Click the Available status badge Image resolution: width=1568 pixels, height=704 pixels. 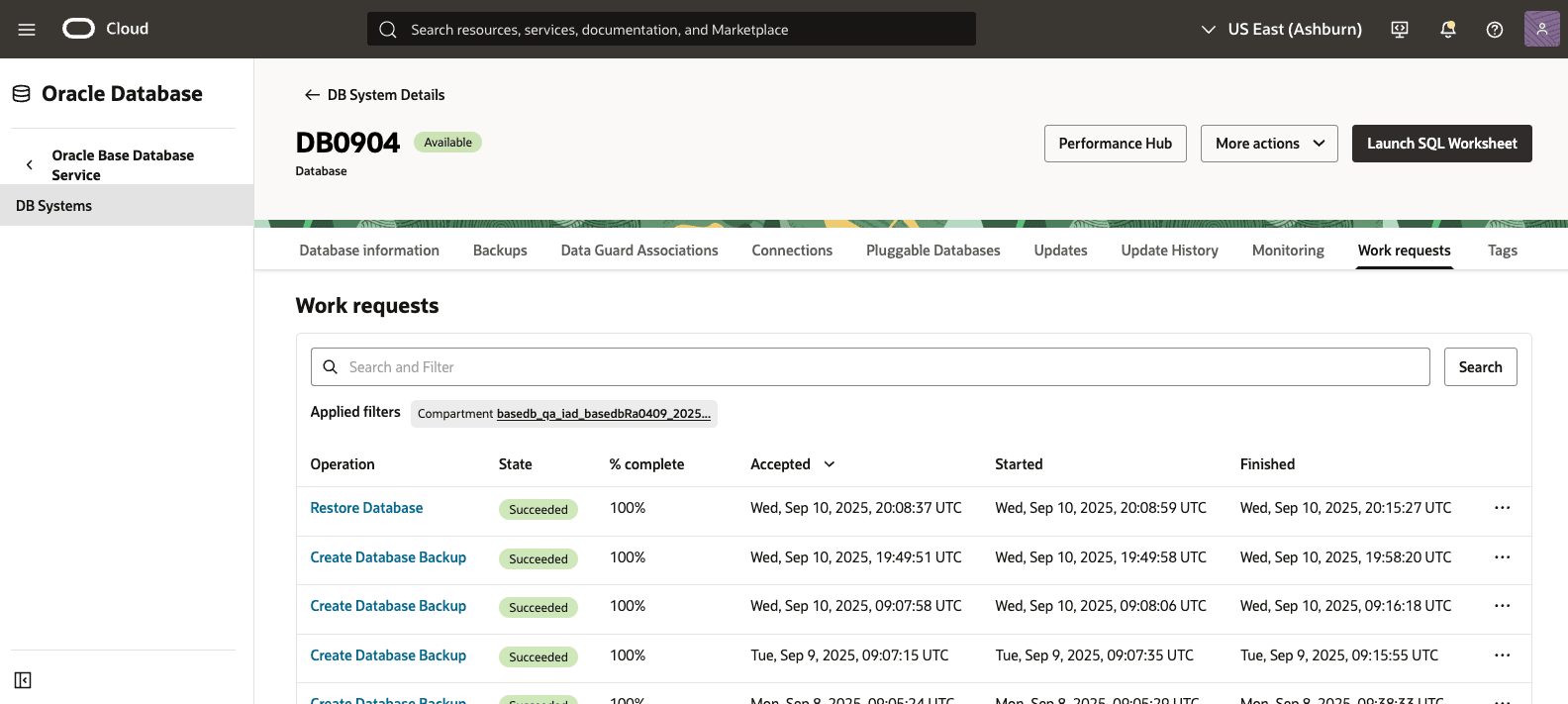447,143
